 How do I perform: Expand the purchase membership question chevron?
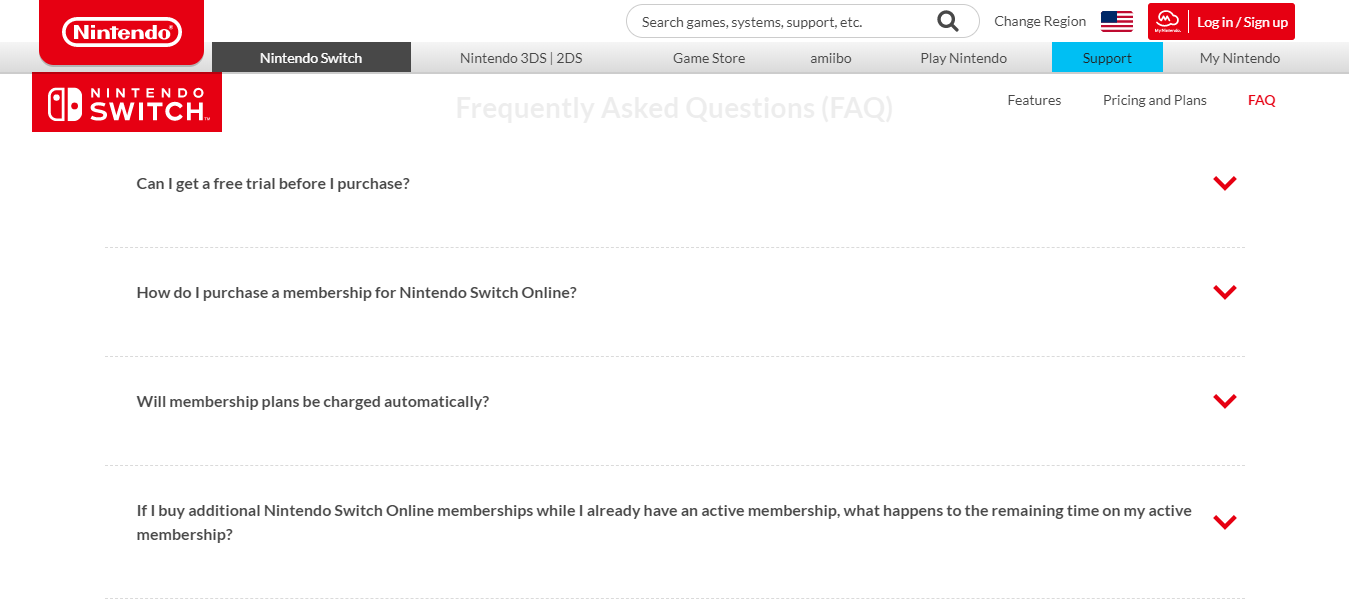tap(1225, 292)
